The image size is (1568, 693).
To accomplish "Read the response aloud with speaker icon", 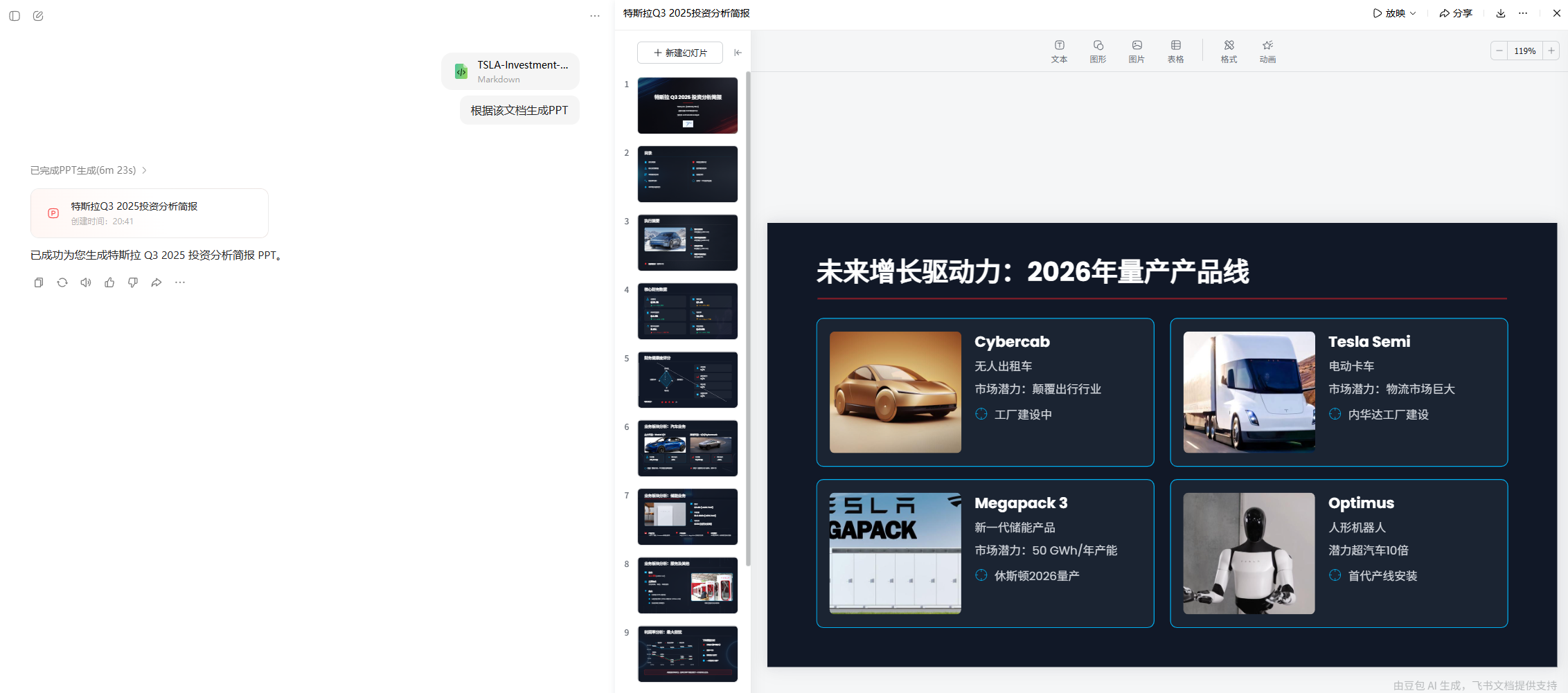I will click(86, 282).
